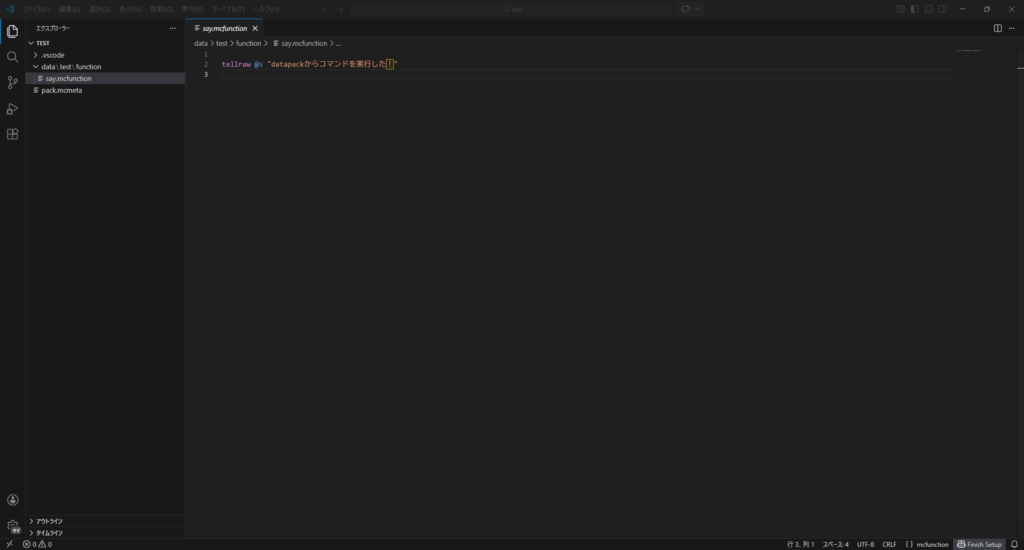
Task: Click the 'test' breadcrumb segment
Action: click(221, 43)
